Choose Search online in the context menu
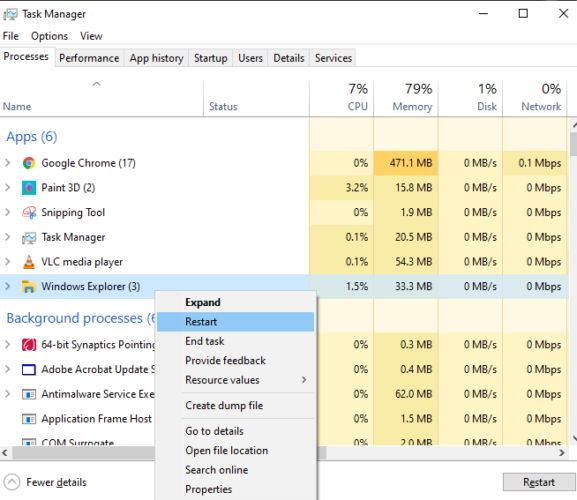 click(236, 470)
